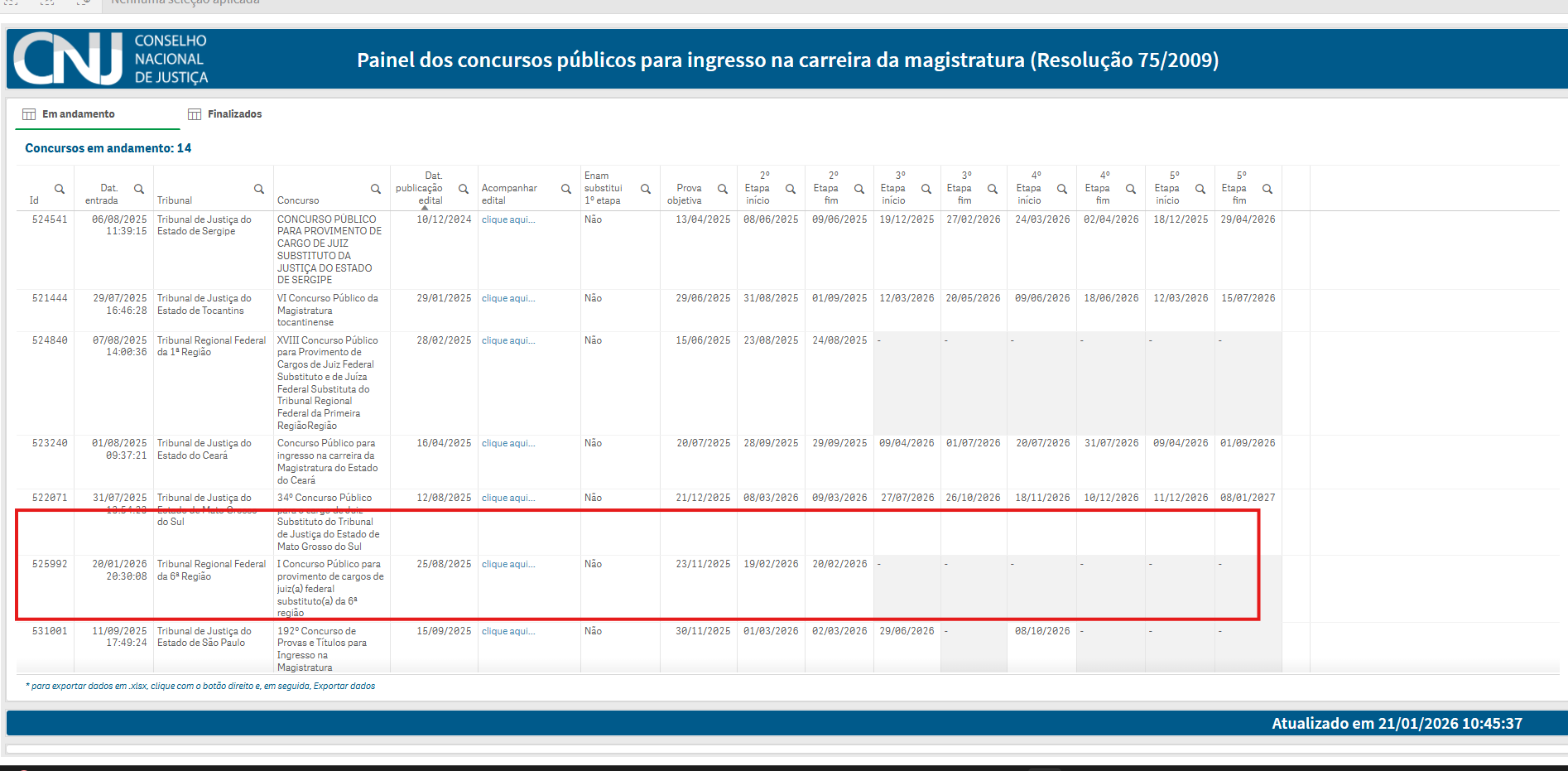
Task: Open edital link for TRF 6ª Região
Action: [x=508, y=564]
